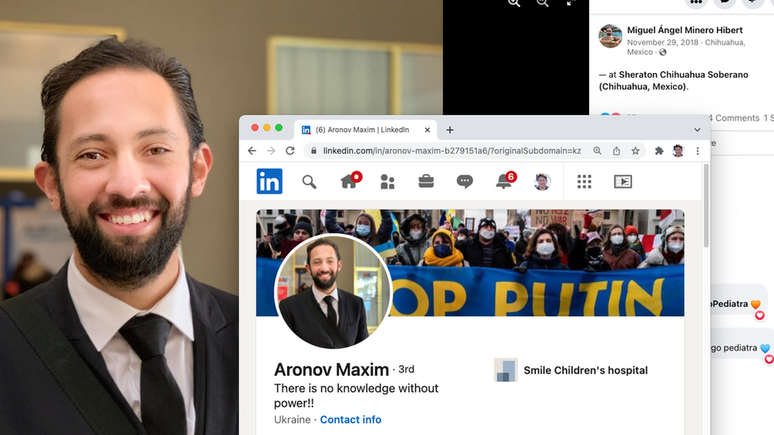Bookmark page with the star icon
Screen dimensions: 774x435
635,151
